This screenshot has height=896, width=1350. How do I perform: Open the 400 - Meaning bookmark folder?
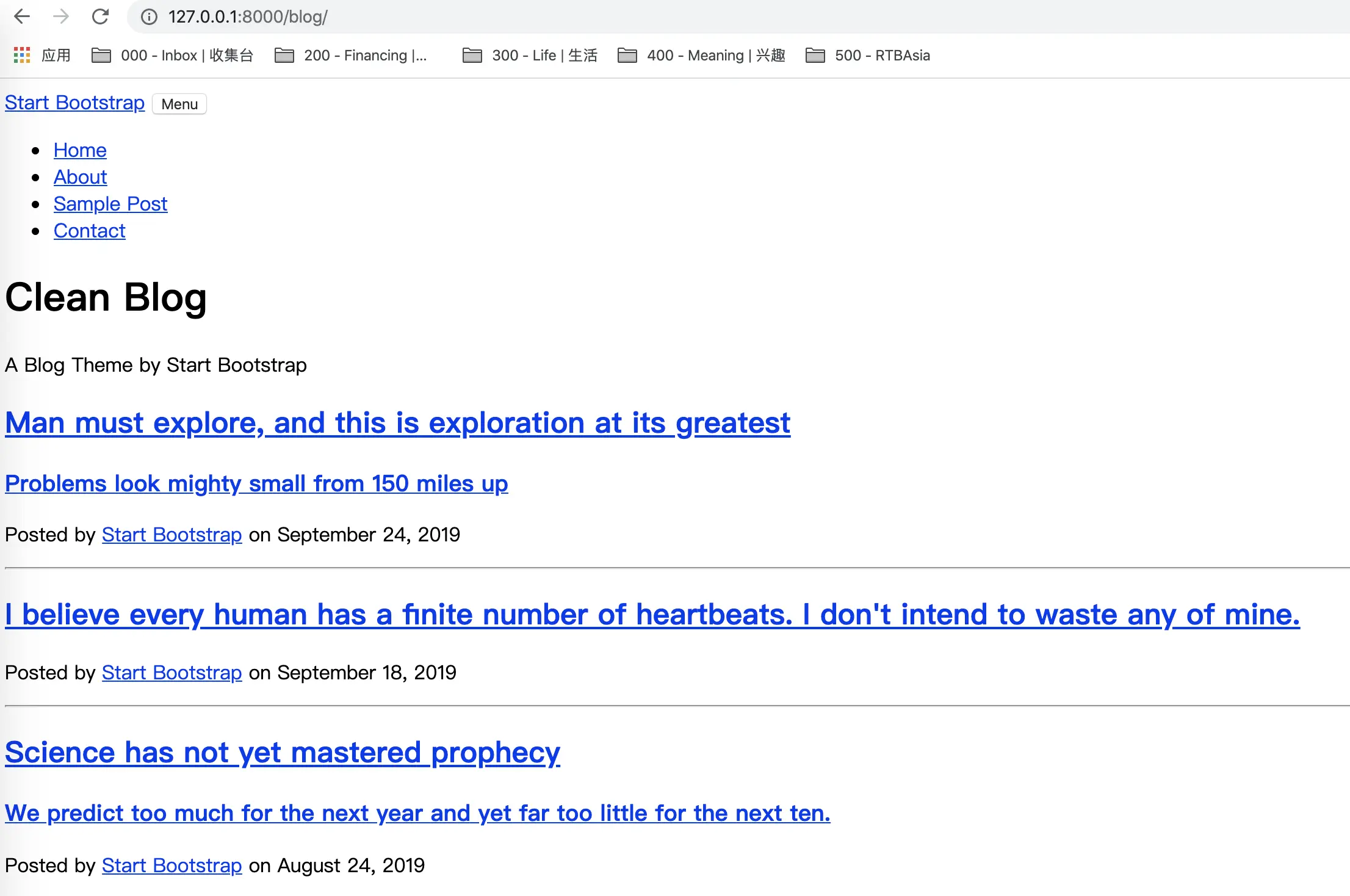(701, 56)
